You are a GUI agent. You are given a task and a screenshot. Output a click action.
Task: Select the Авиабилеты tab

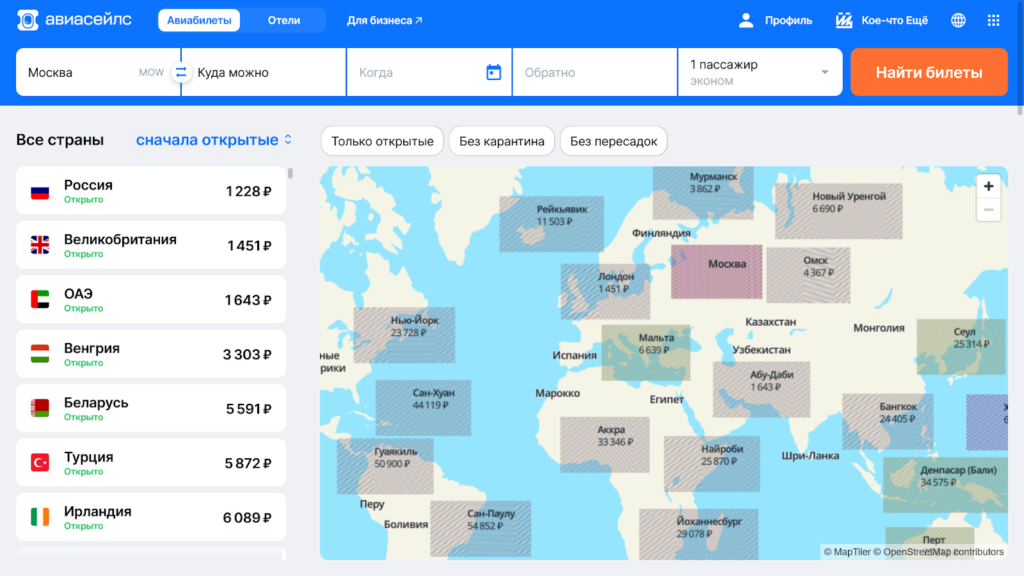pyautogui.click(x=199, y=20)
